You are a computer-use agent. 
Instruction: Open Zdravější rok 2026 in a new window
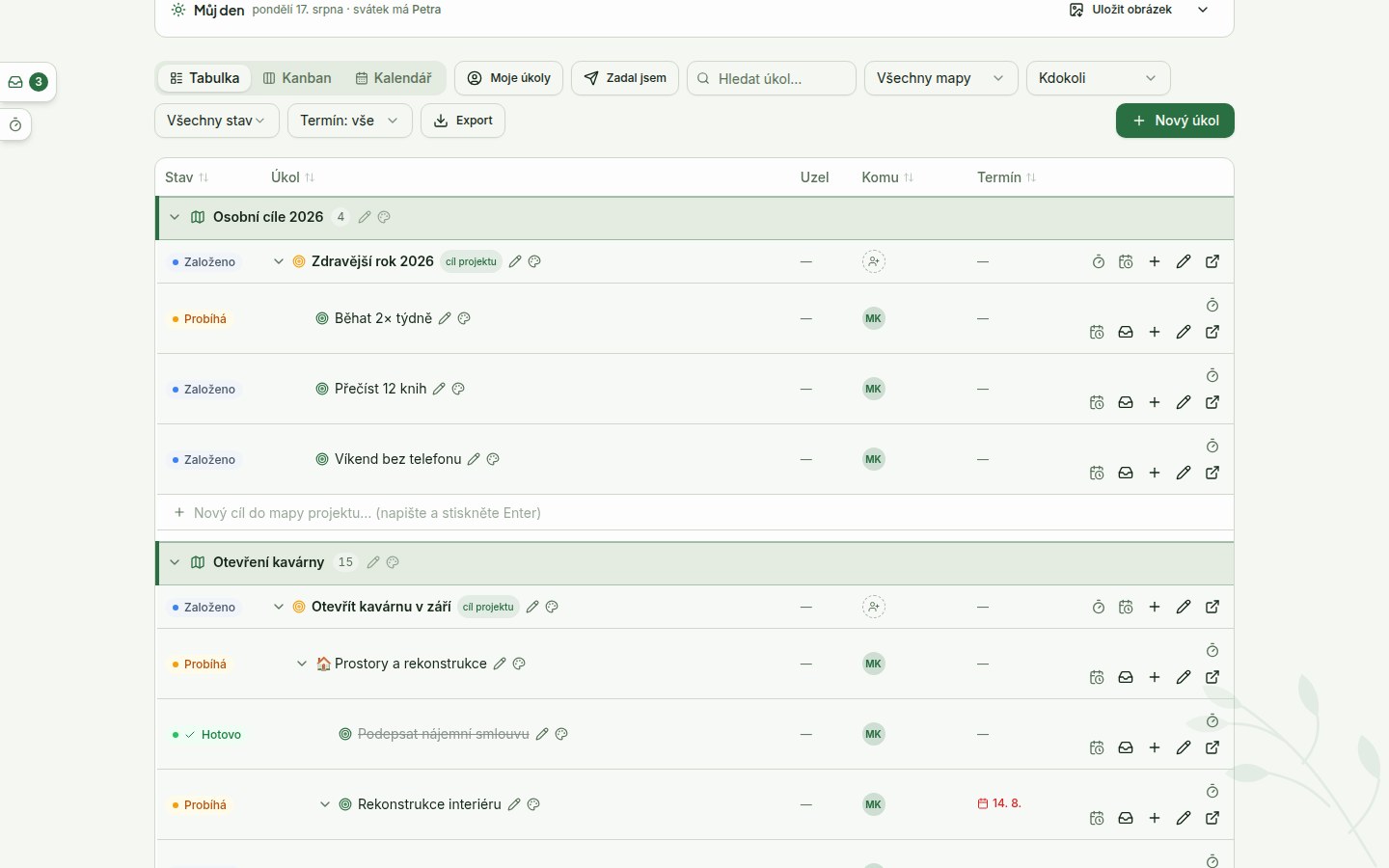tap(1212, 261)
